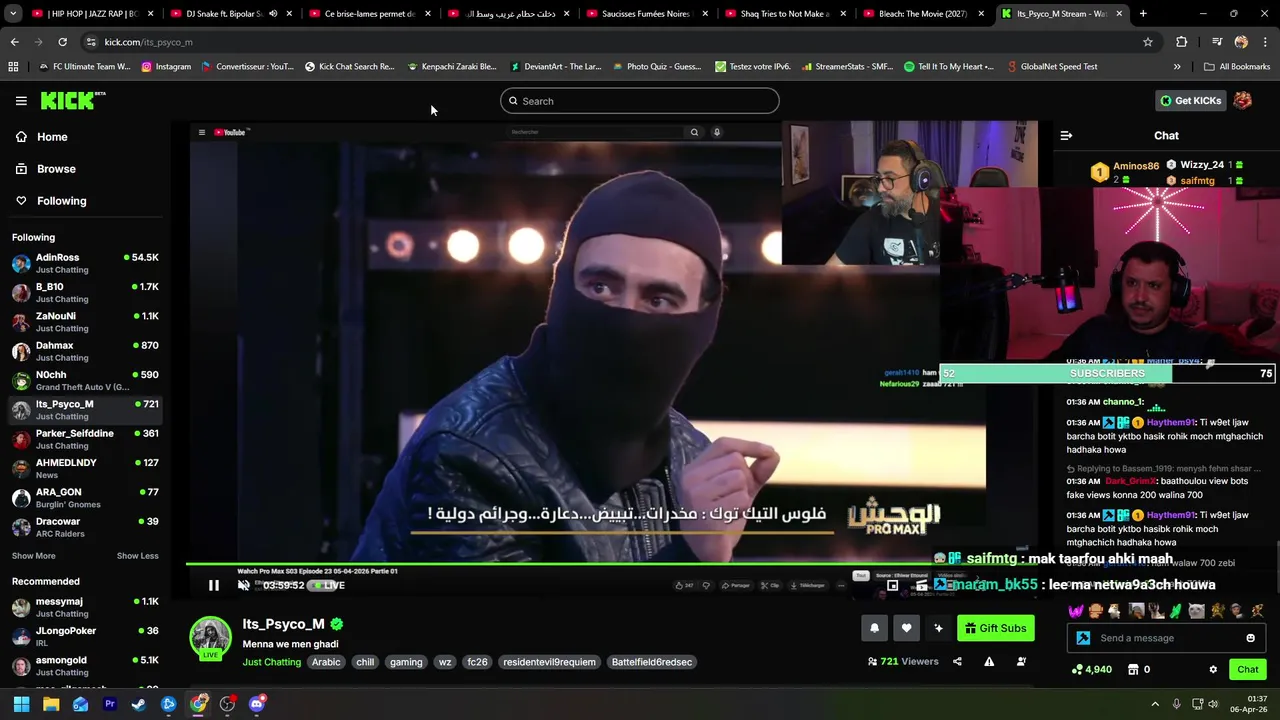Open ARA_GON channel in sidebar

tap(85, 498)
